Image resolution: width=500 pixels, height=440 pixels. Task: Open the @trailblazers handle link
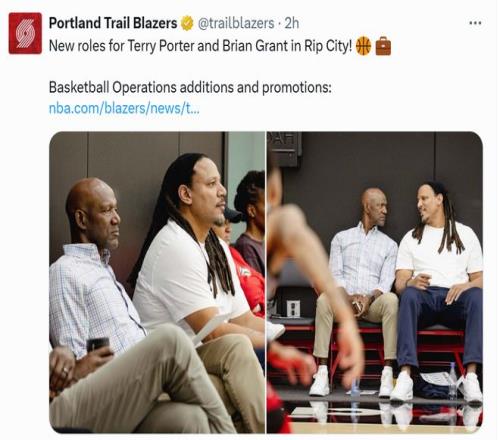click(x=236, y=23)
